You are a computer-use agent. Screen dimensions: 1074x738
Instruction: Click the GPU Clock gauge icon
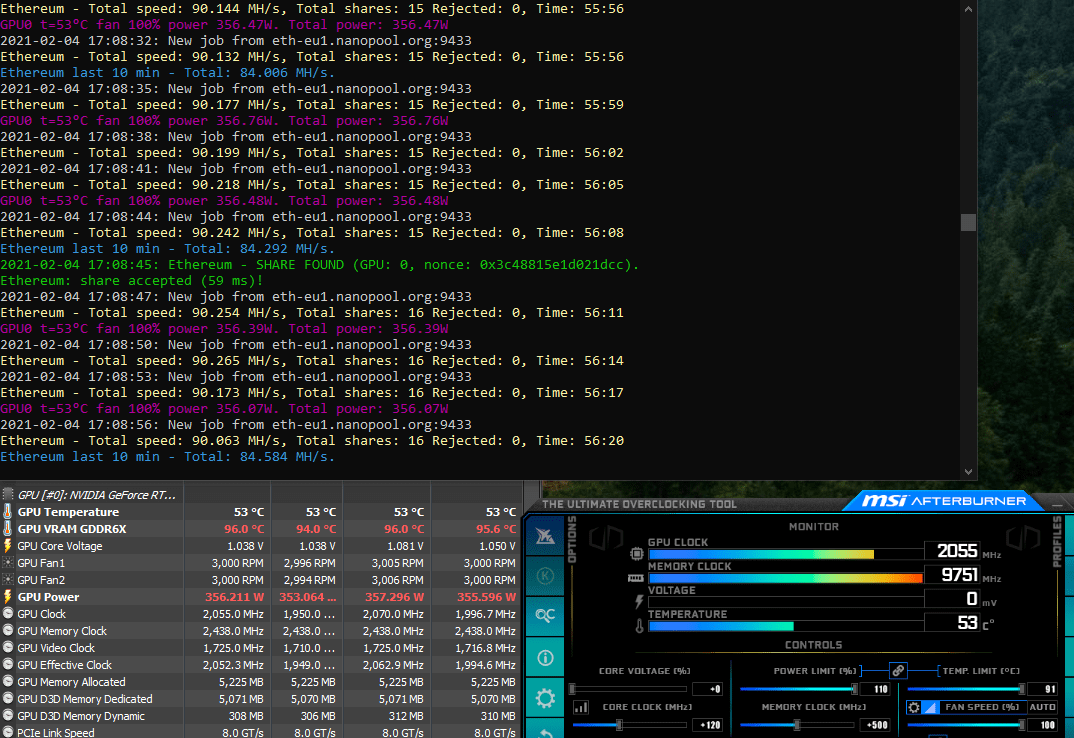[x=8, y=613]
